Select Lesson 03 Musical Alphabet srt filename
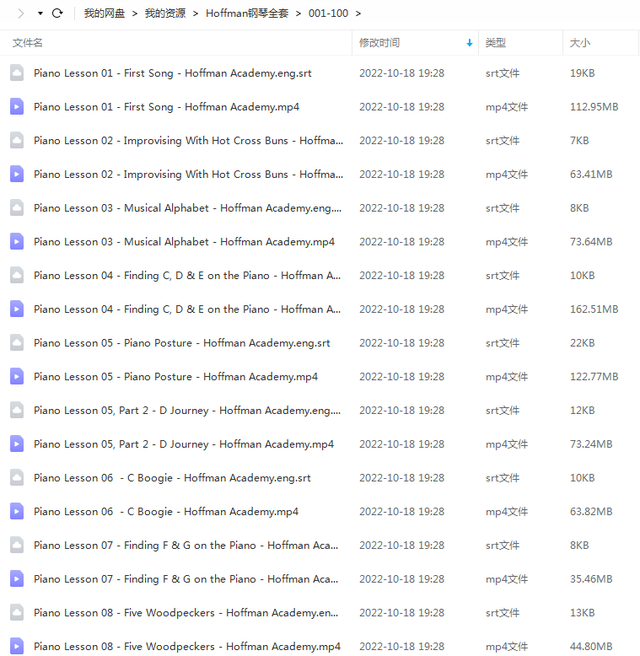 [x=187, y=208]
